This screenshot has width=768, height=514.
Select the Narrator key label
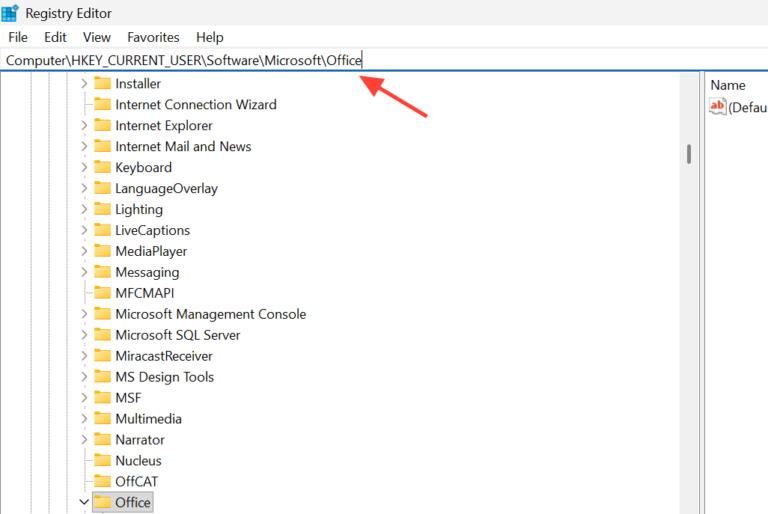[140, 440]
